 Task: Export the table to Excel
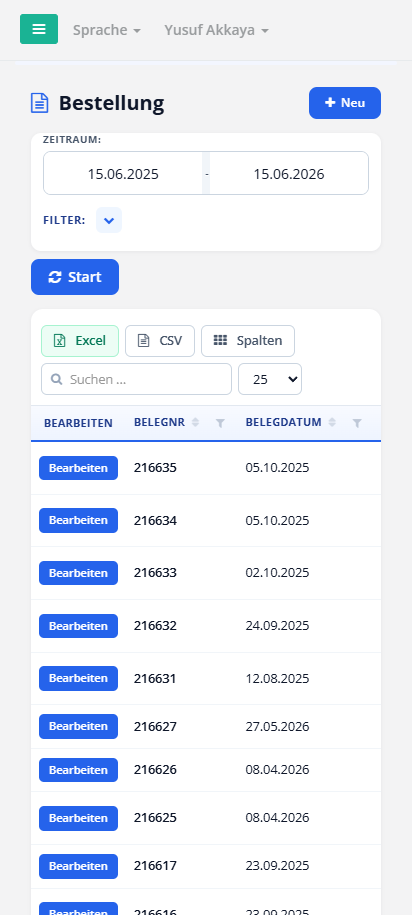(x=80, y=341)
